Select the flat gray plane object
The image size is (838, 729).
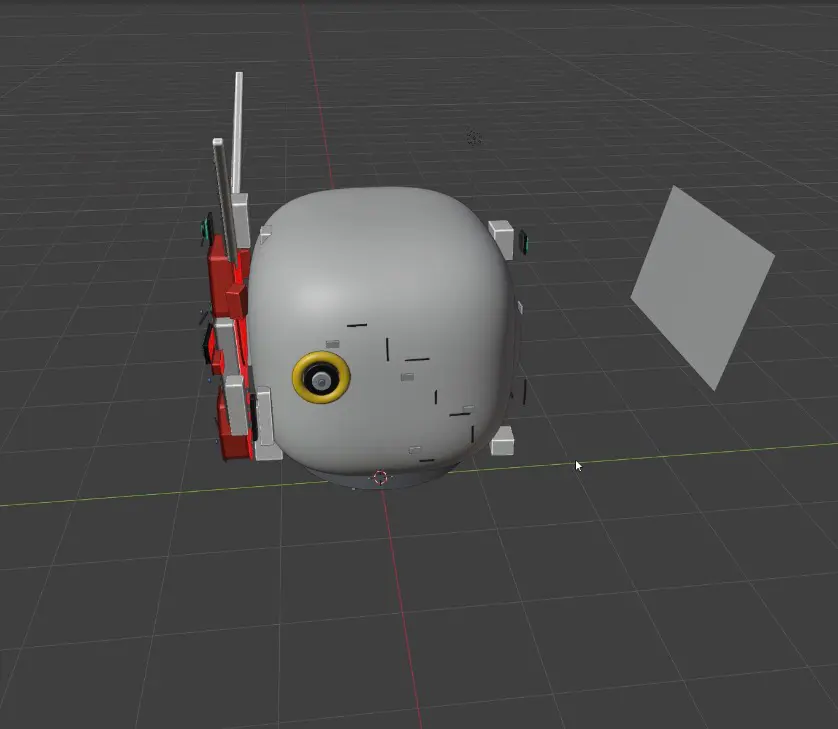click(702, 288)
